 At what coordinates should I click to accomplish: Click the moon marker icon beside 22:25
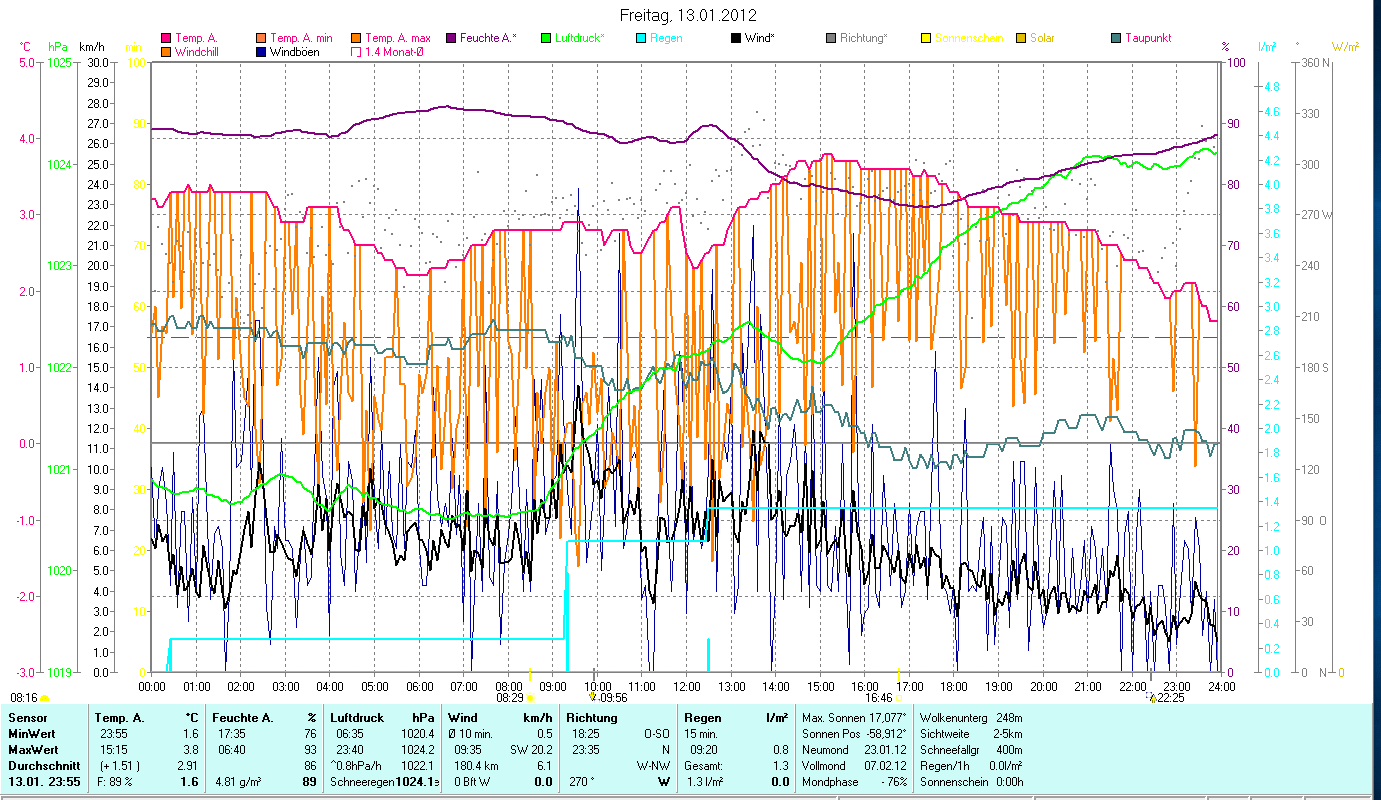coord(1153,697)
